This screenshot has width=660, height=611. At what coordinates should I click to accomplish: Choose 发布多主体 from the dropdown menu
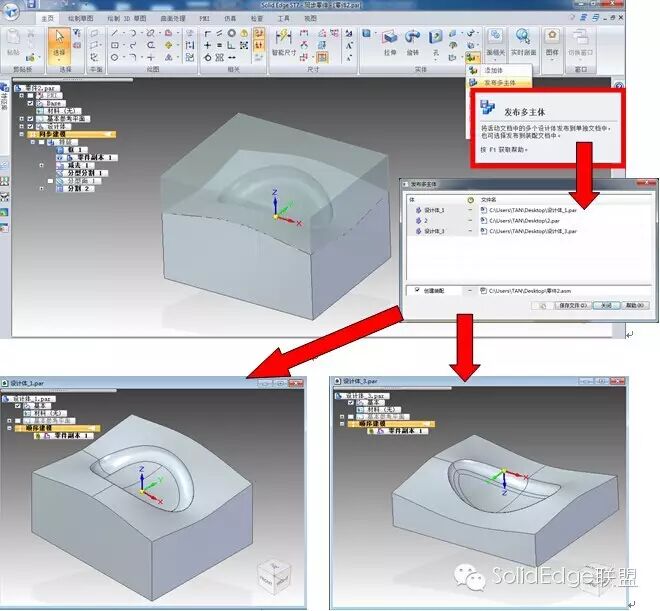pyautogui.click(x=499, y=83)
